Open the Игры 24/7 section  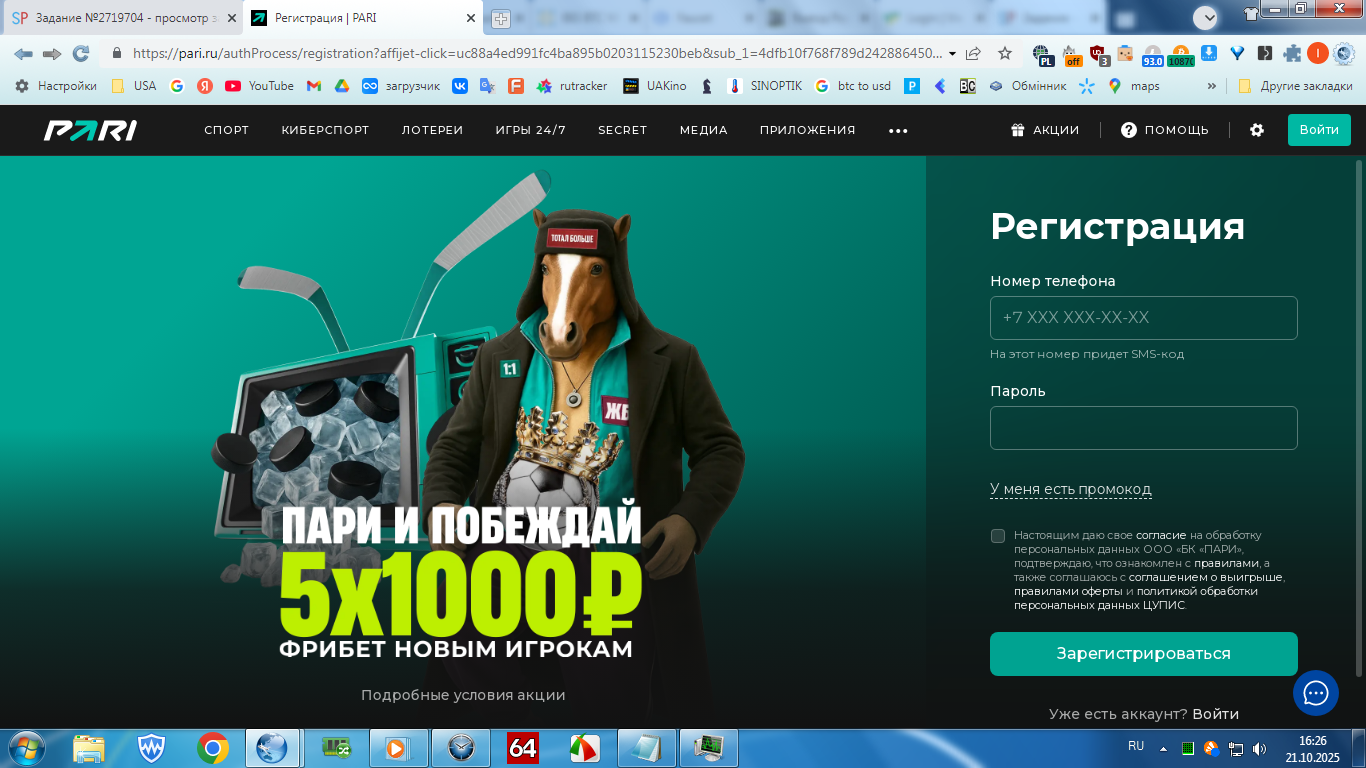(x=530, y=130)
